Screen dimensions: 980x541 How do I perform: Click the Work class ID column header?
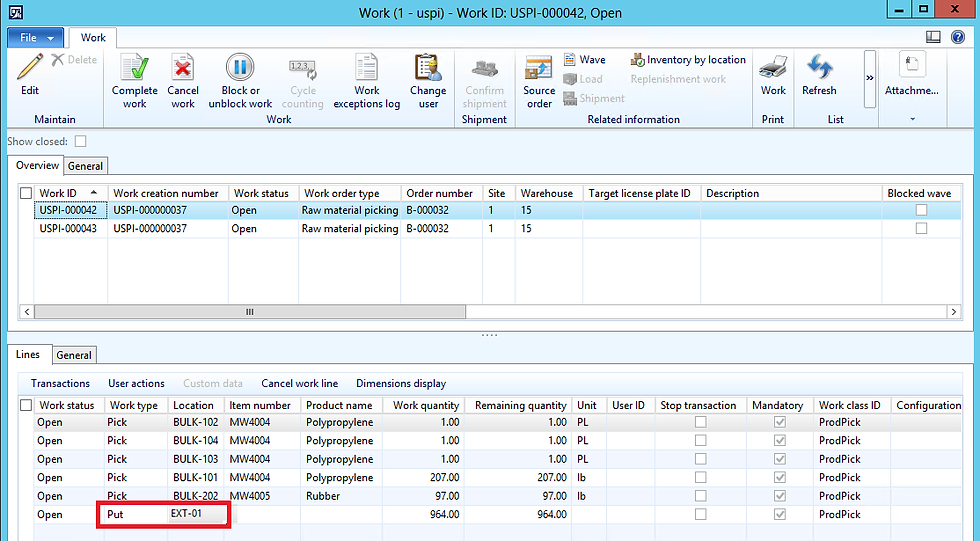pos(851,405)
